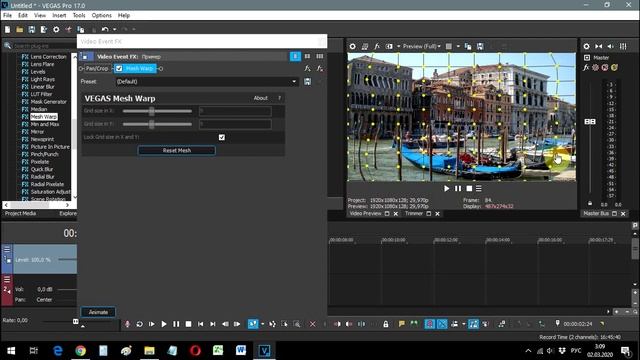The height and width of the screenshot is (360, 640).
Task: Toggle auto ripple button in timeline toolbar
Action: 454,324
